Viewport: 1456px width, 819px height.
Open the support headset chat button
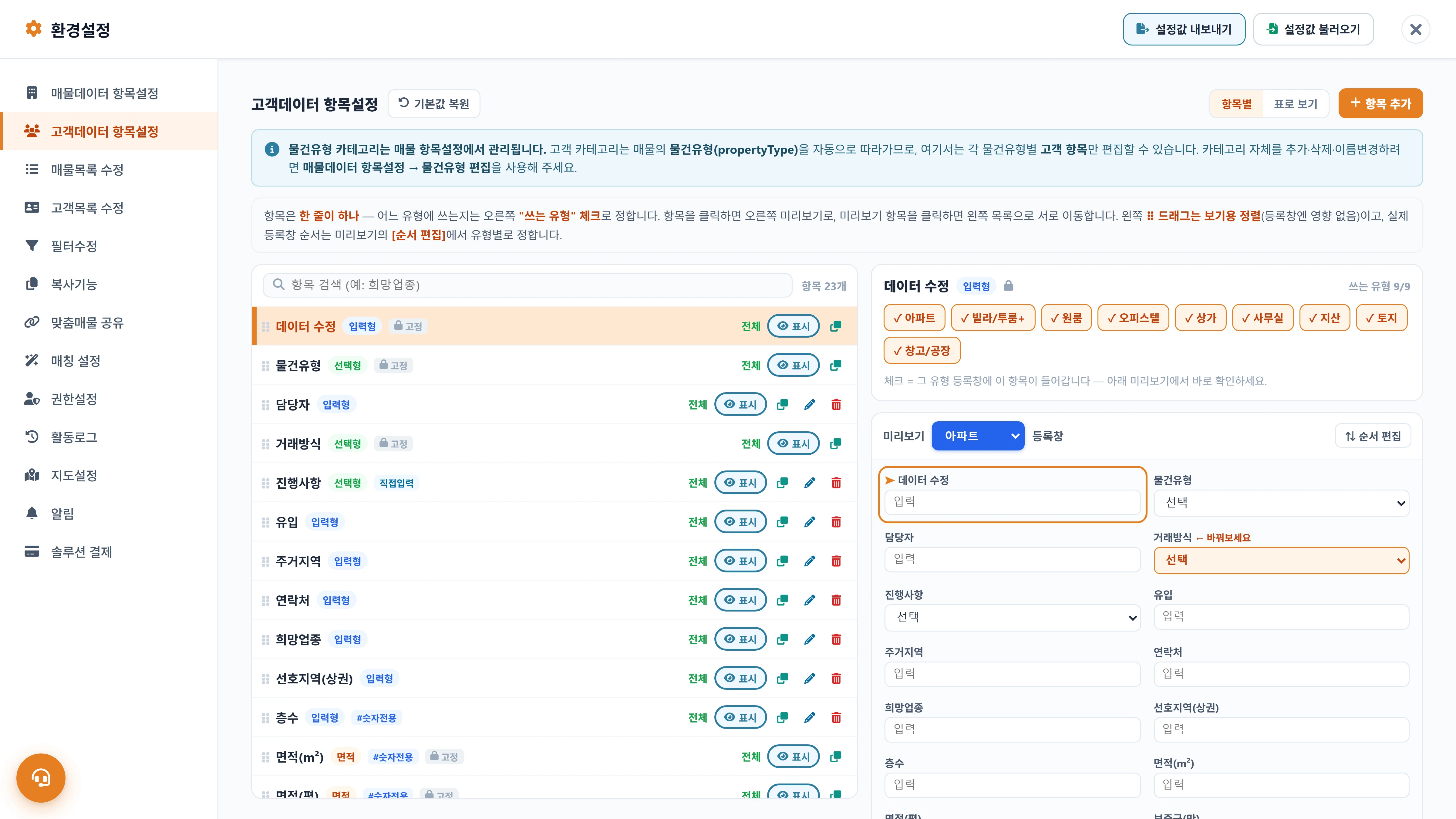pos(41,778)
